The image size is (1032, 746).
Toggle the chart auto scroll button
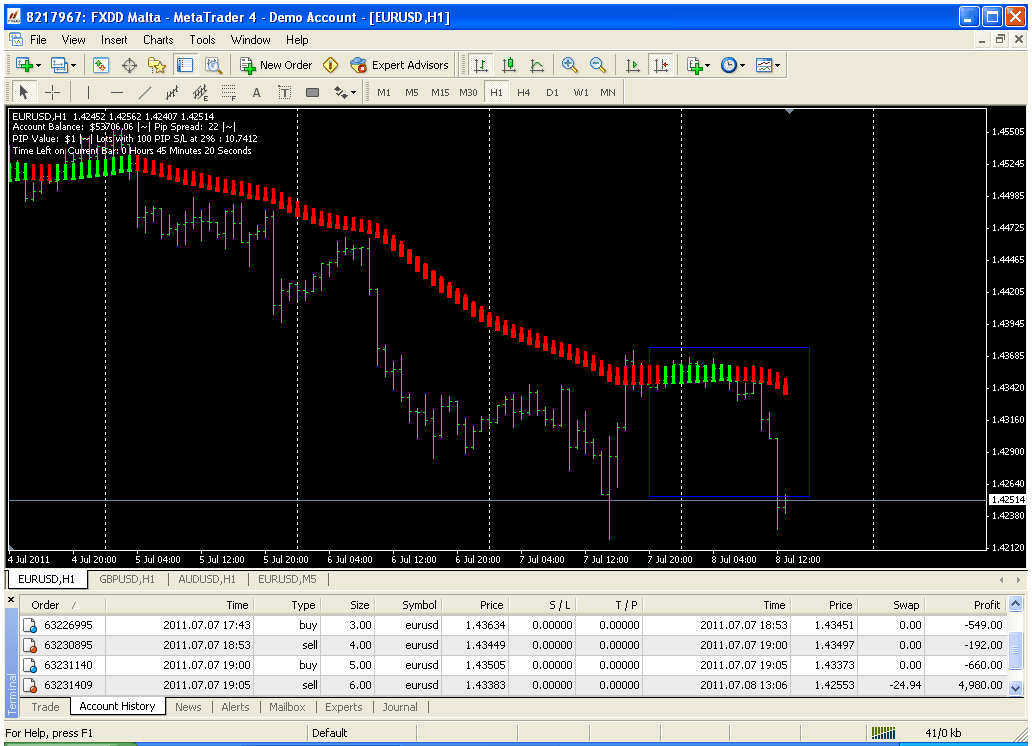(632, 65)
